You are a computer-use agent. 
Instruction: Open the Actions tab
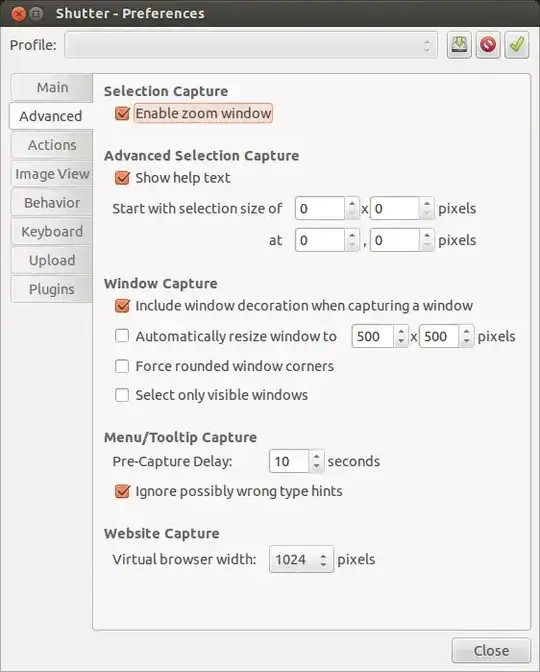[52, 145]
